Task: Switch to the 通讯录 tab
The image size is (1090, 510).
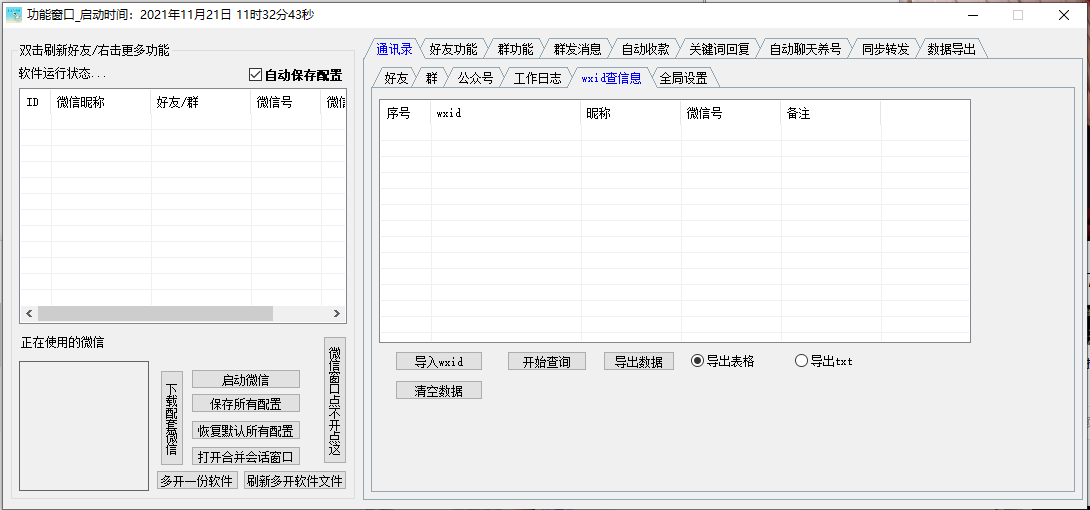Action: click(394, 49)
